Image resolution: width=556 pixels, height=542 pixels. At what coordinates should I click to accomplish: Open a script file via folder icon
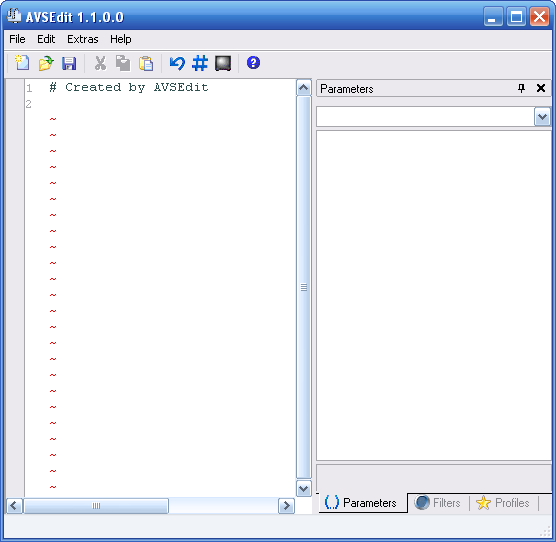tap(46, 63)
